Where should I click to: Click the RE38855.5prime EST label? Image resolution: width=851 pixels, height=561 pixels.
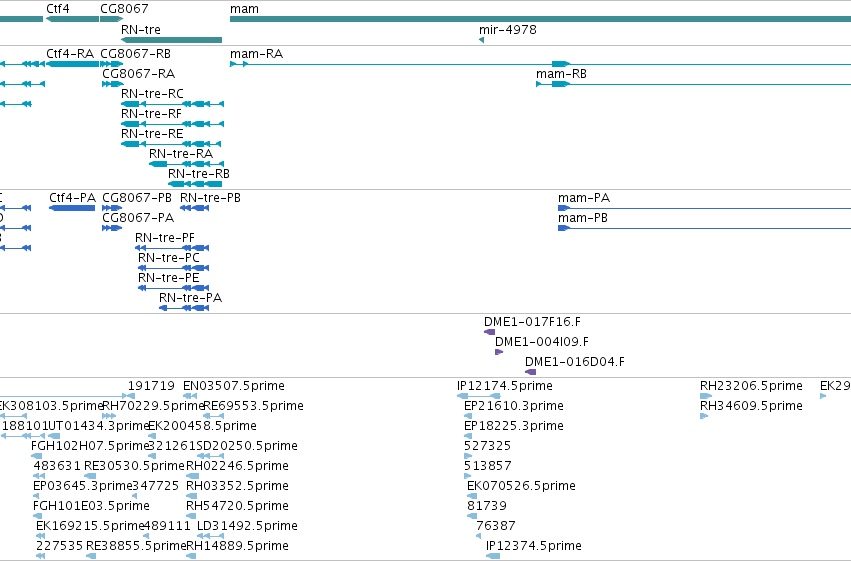point(136,547)
